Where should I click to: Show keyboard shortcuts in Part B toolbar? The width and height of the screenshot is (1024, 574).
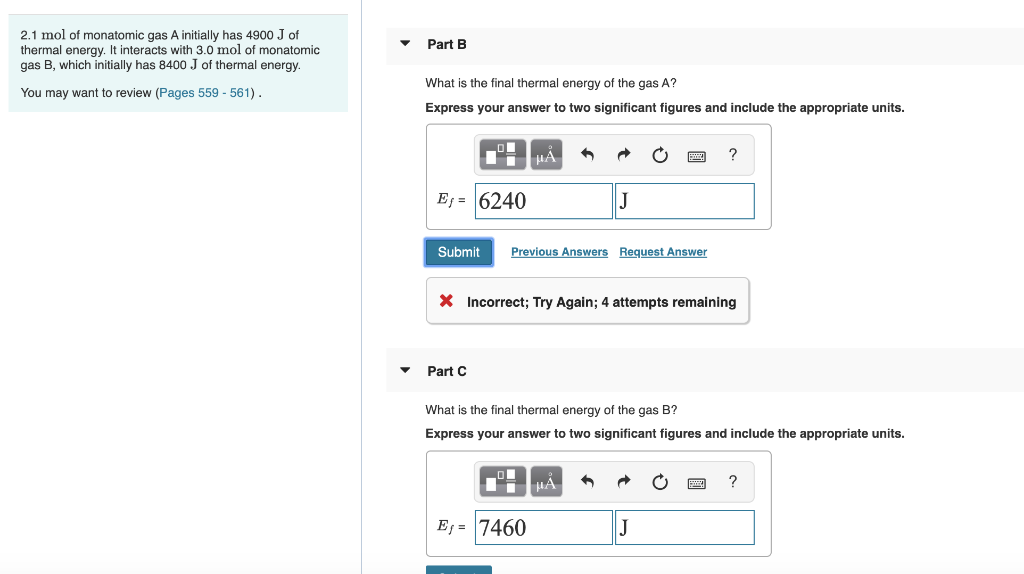[696, 156]
